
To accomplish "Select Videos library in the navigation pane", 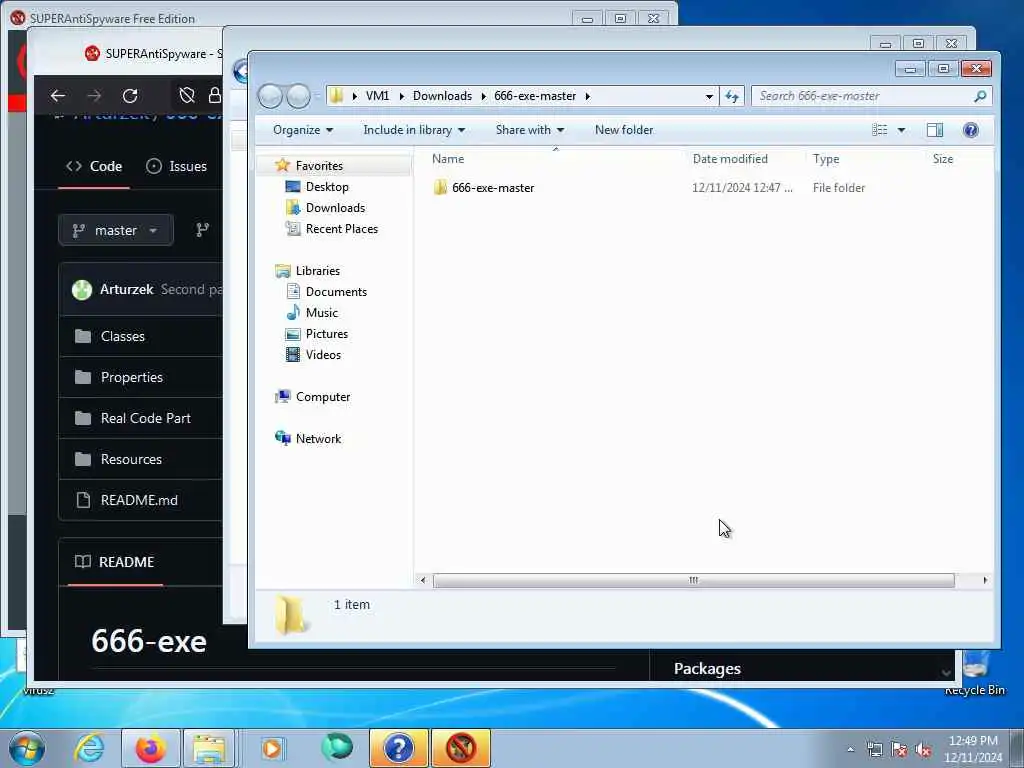I will 323,355.
